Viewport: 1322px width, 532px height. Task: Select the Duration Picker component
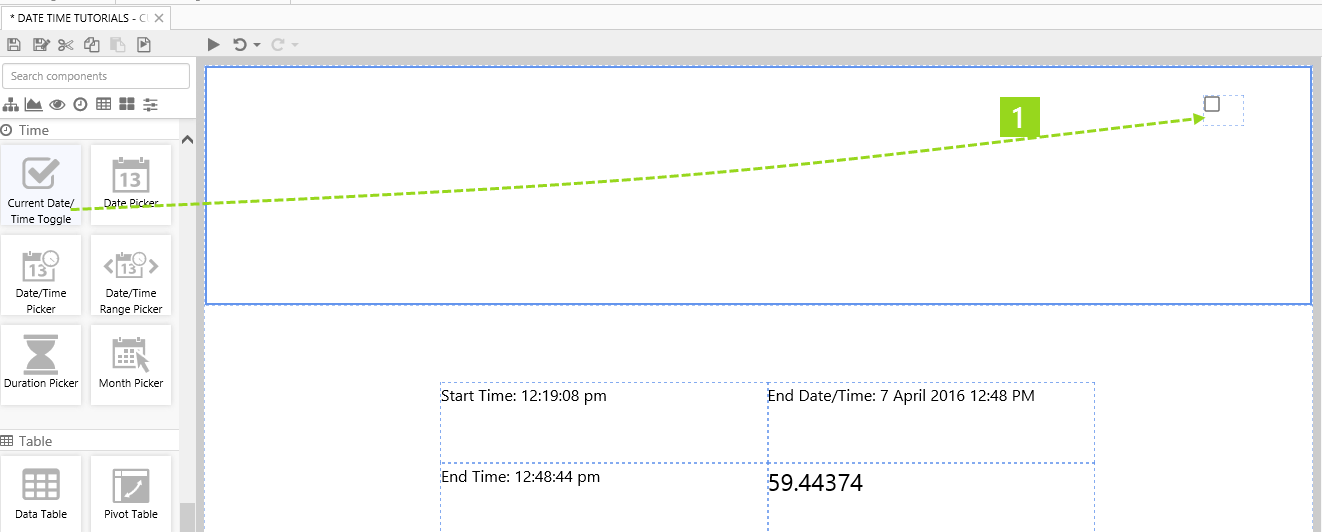[x=41, y=365]
